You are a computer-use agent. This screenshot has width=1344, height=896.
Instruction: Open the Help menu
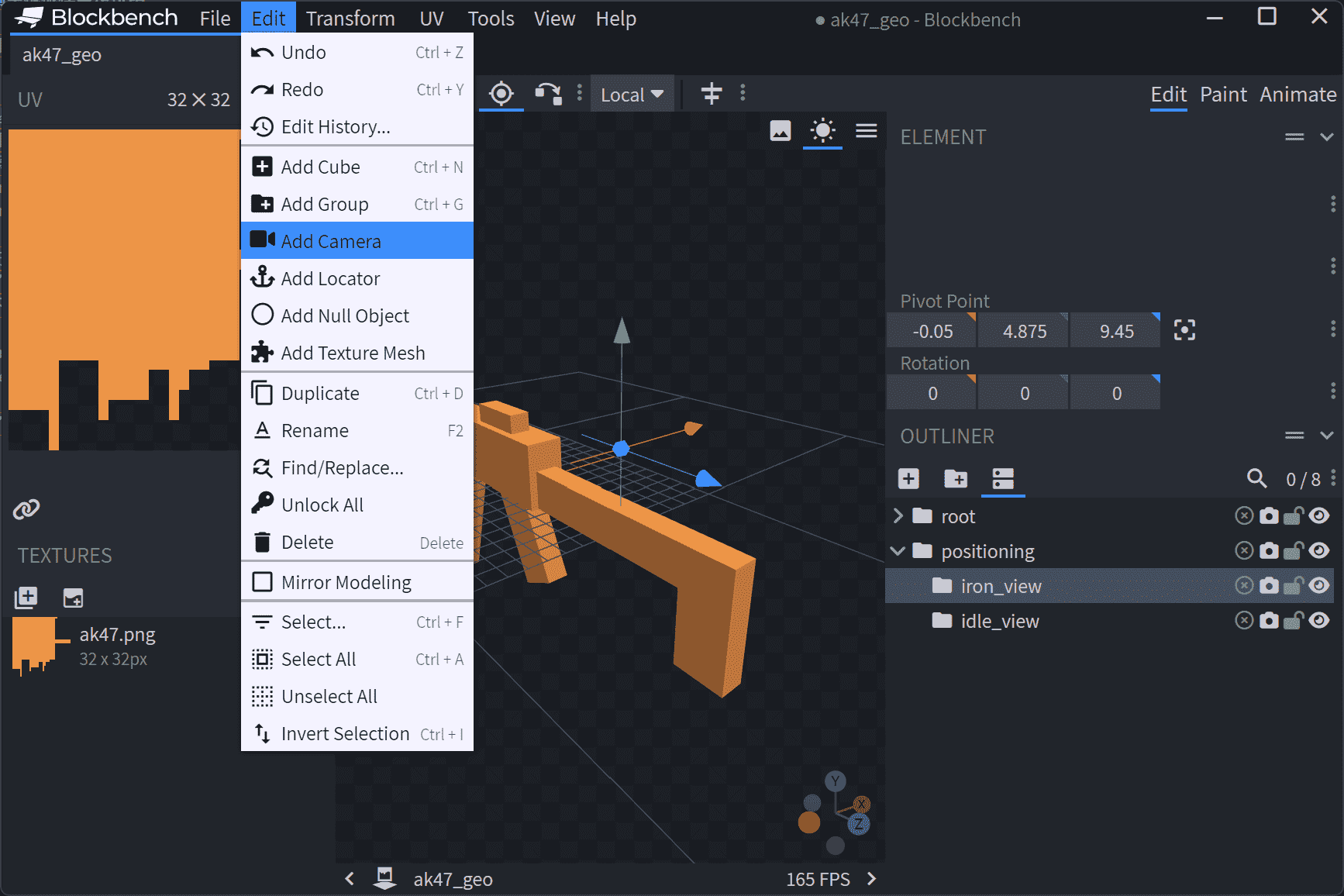(x=615, y=19)
